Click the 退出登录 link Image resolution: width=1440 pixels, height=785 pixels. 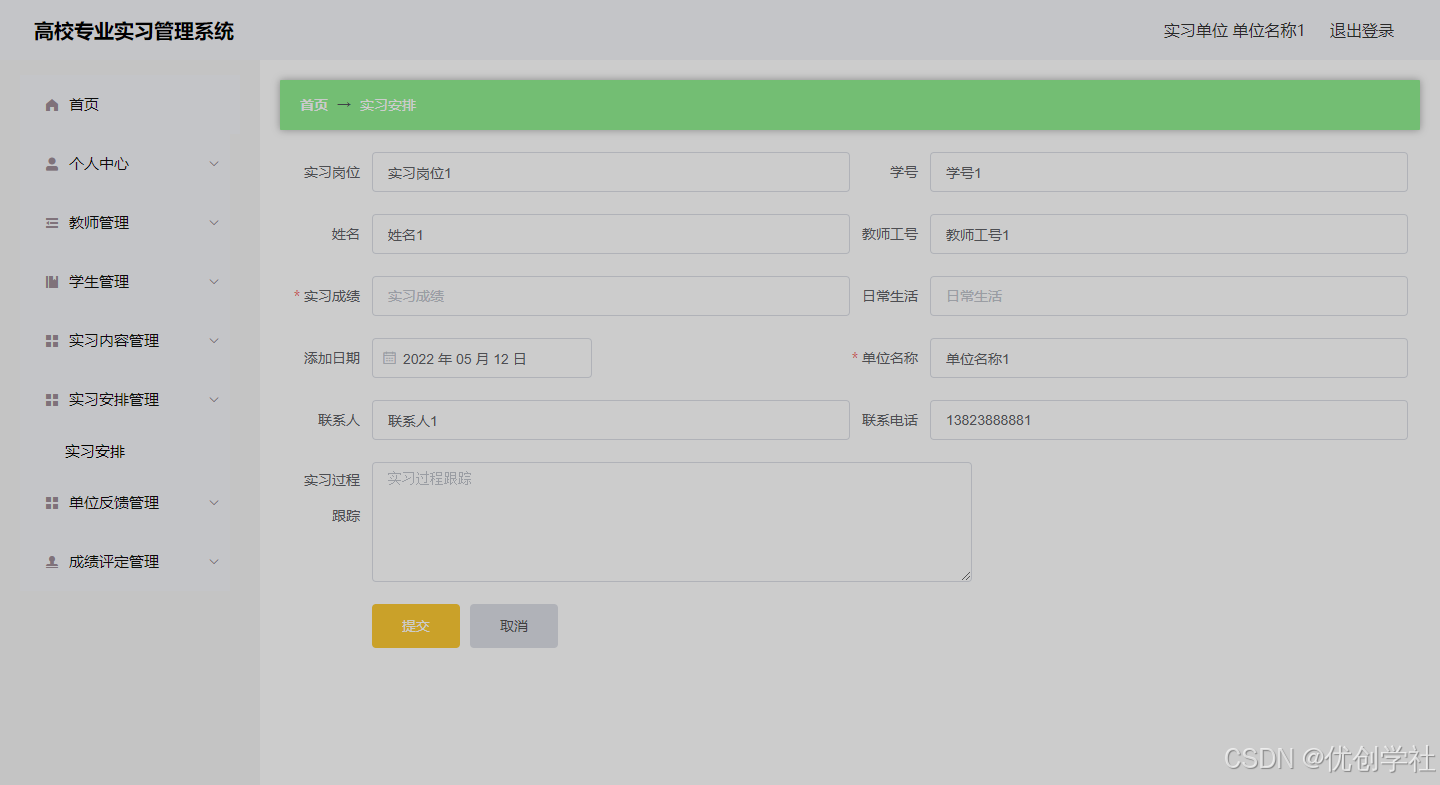(1362, 31)
